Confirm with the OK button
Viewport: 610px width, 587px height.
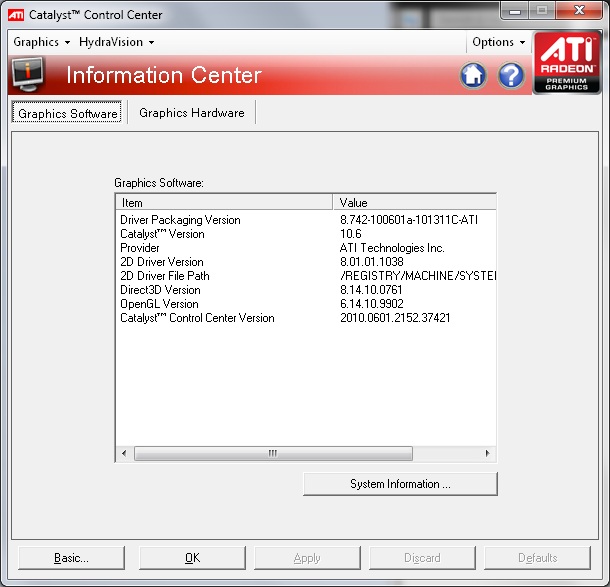click(x=193, y=558)
